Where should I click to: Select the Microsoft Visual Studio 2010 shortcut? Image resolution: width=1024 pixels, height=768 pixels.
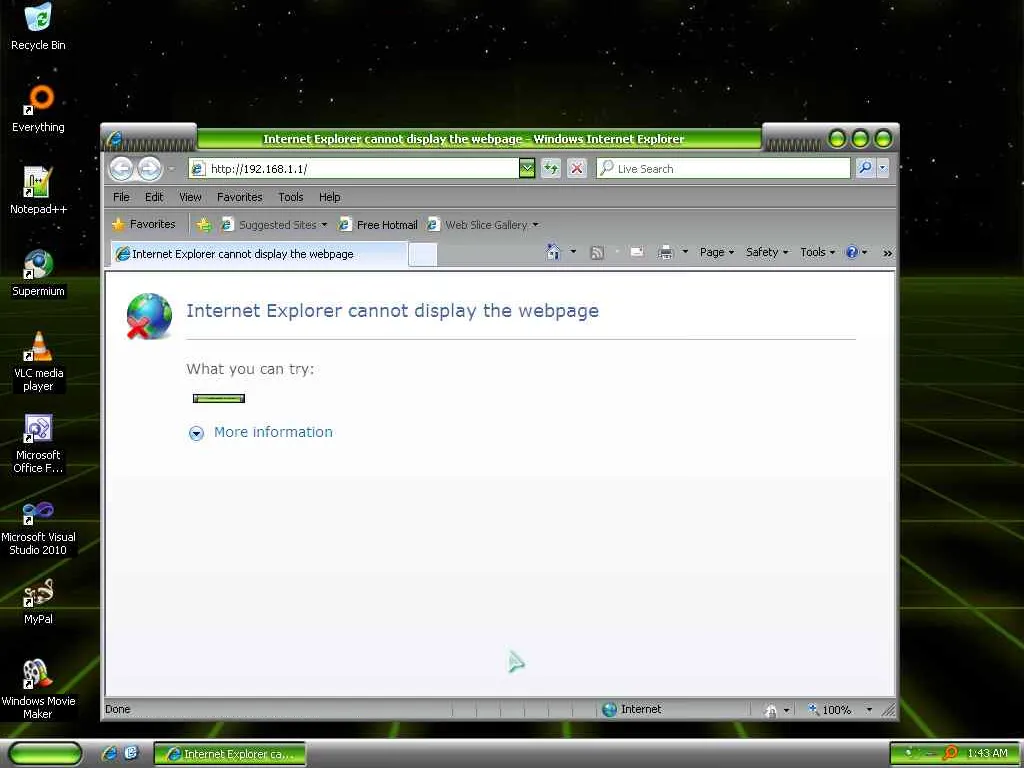click(x=38, y=526)
